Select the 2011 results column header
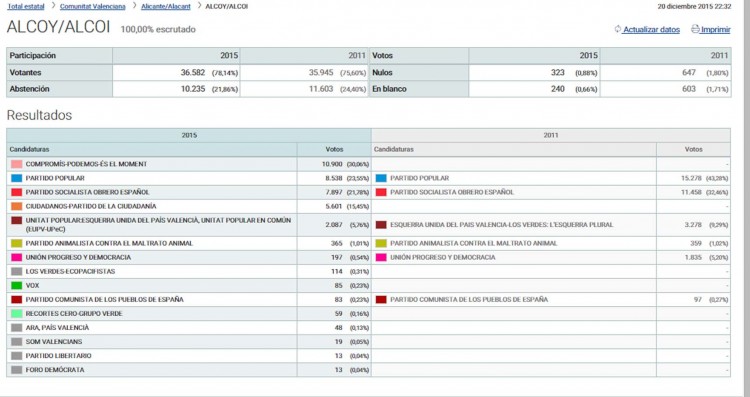This screenshot has height=397, width=750. click(551, 135)
